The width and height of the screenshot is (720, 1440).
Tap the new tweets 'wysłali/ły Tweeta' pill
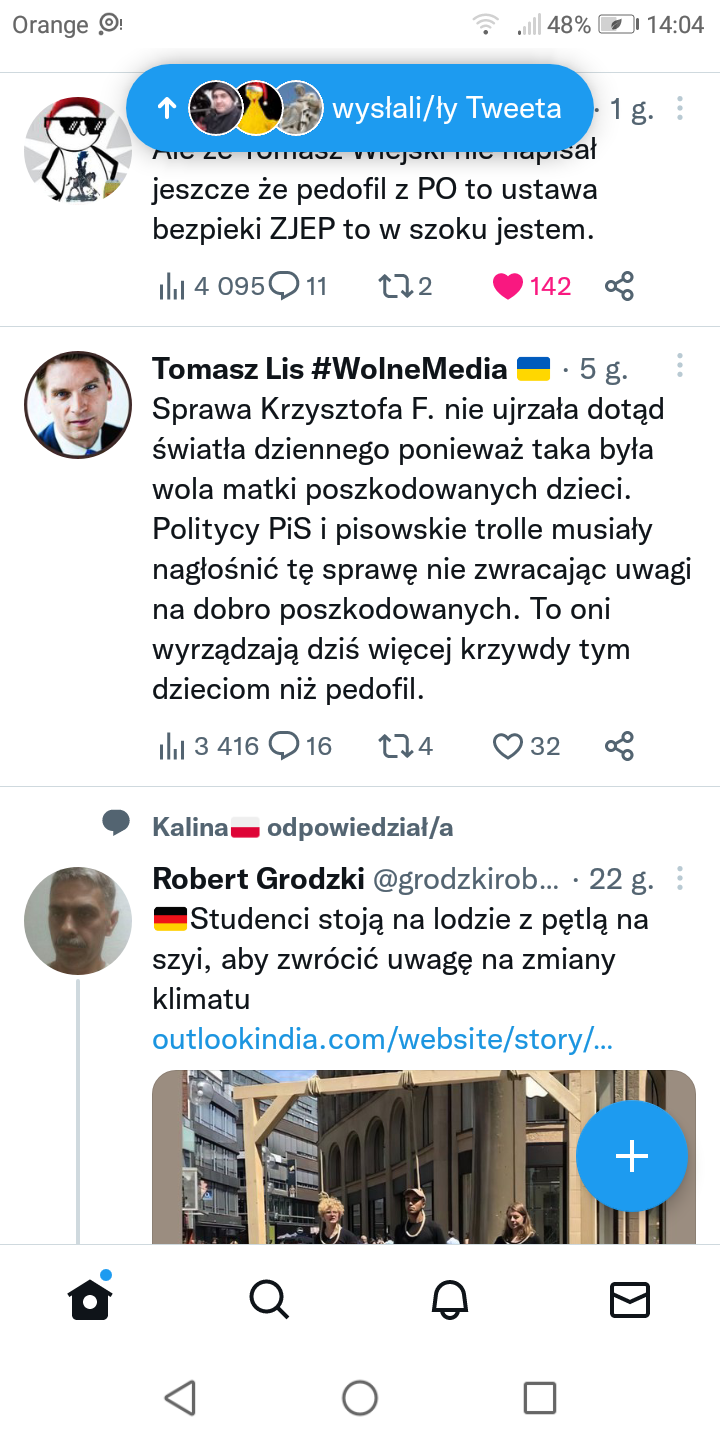(x=360, y=108)
